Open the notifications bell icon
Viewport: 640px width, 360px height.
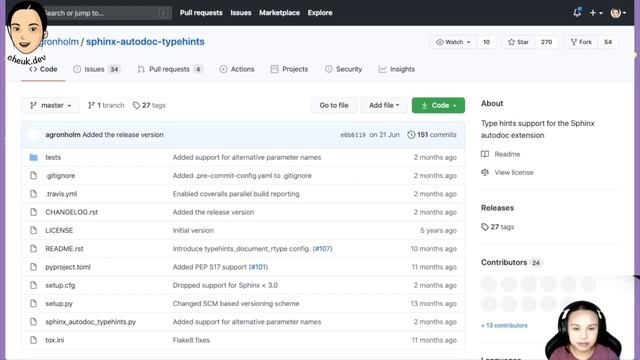tap(577, 13)
